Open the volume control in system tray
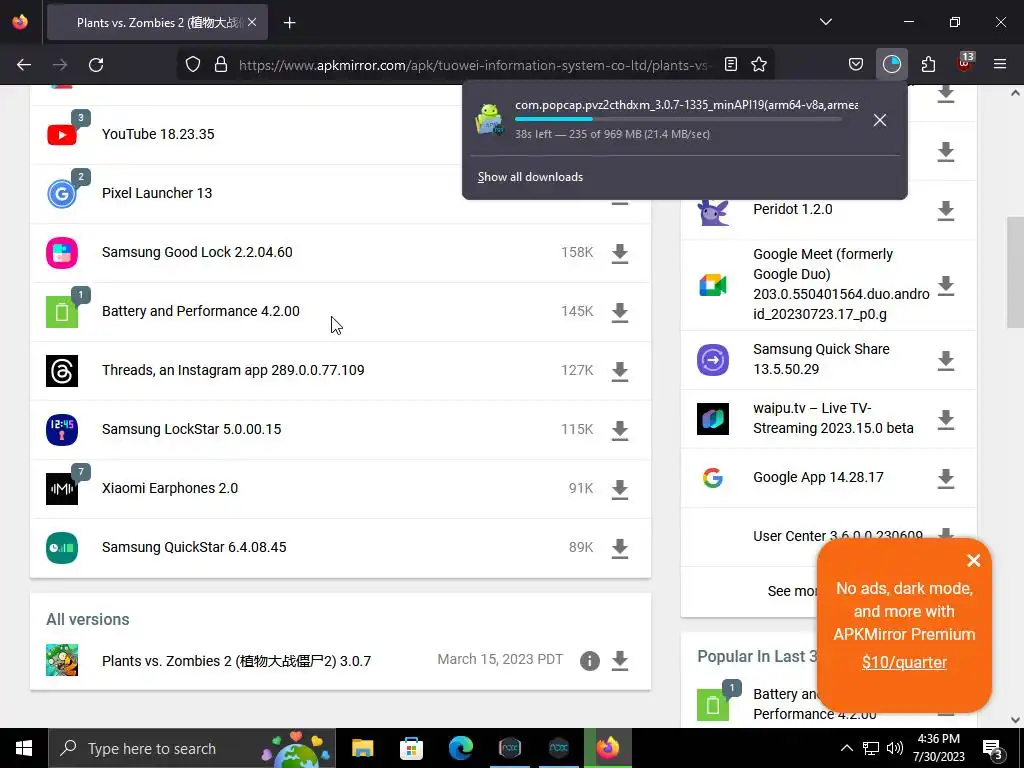Image resolution: width=1024 pixels, height=768 pixels. (x=895, y=748)
